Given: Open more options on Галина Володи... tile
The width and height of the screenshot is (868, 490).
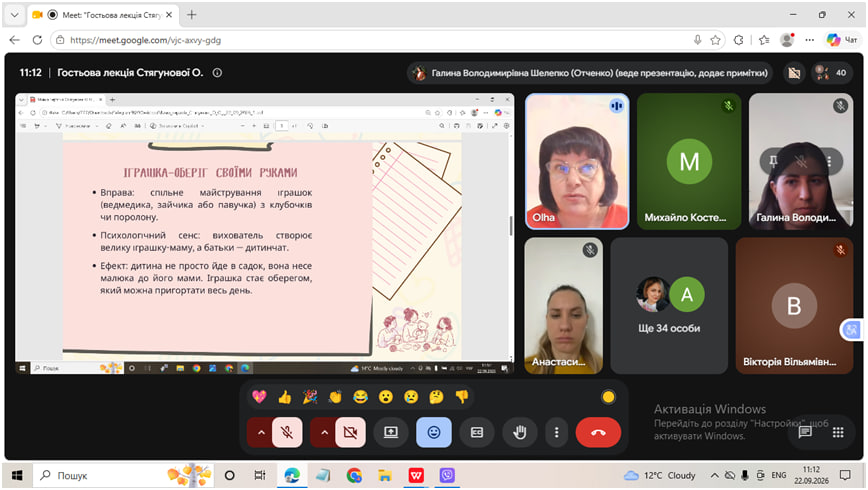Looking at the screenshot, I should 829,161.
